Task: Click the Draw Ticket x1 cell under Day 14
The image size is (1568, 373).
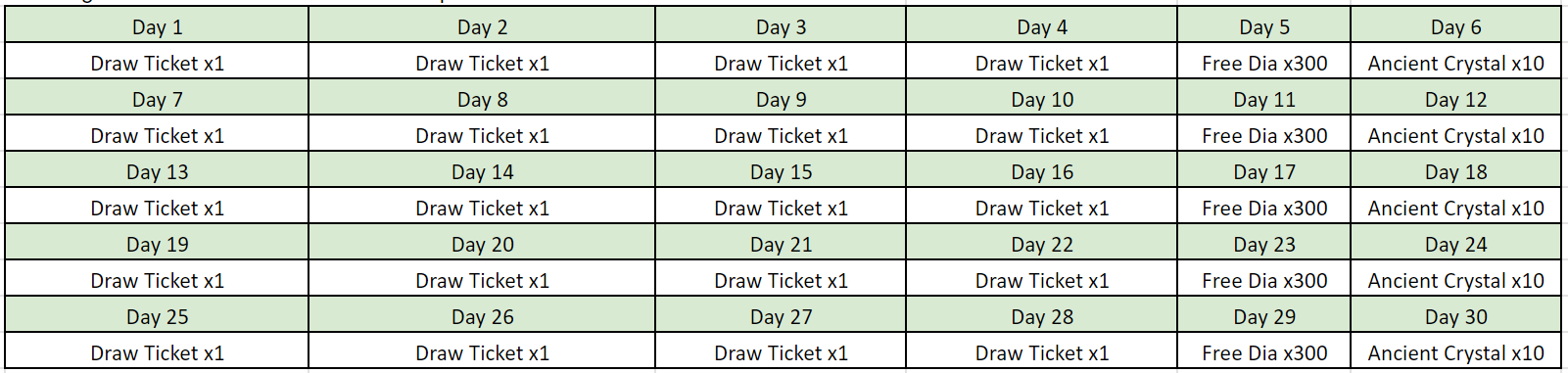Action: point(482,207)
